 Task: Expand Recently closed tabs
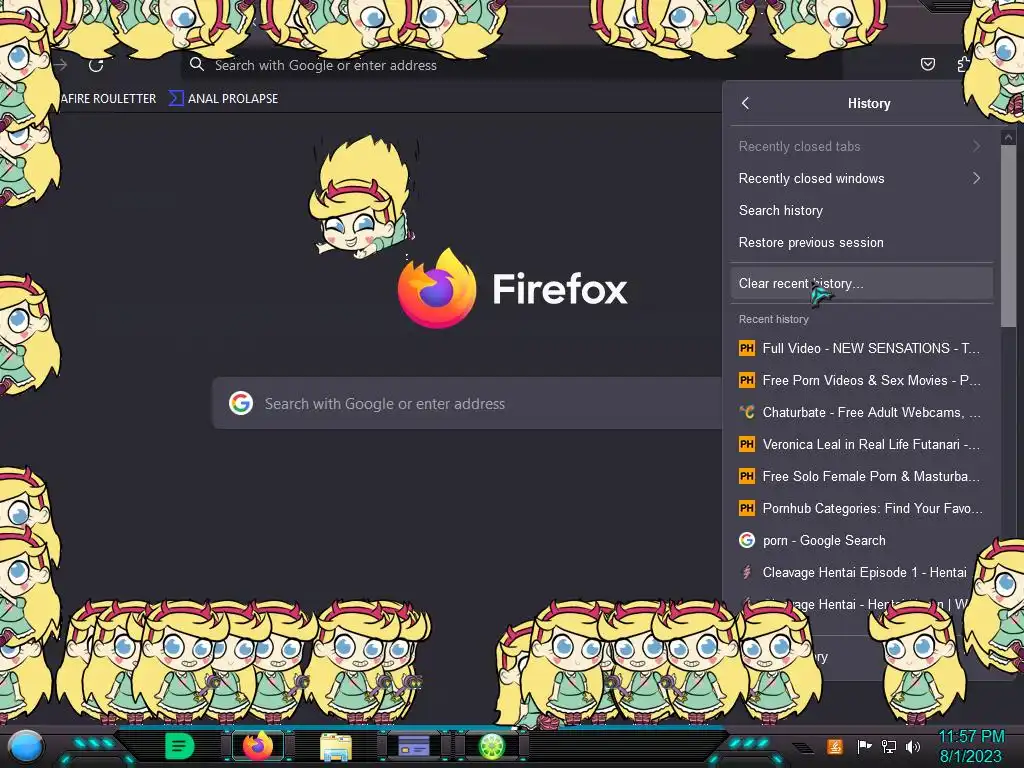861,146
